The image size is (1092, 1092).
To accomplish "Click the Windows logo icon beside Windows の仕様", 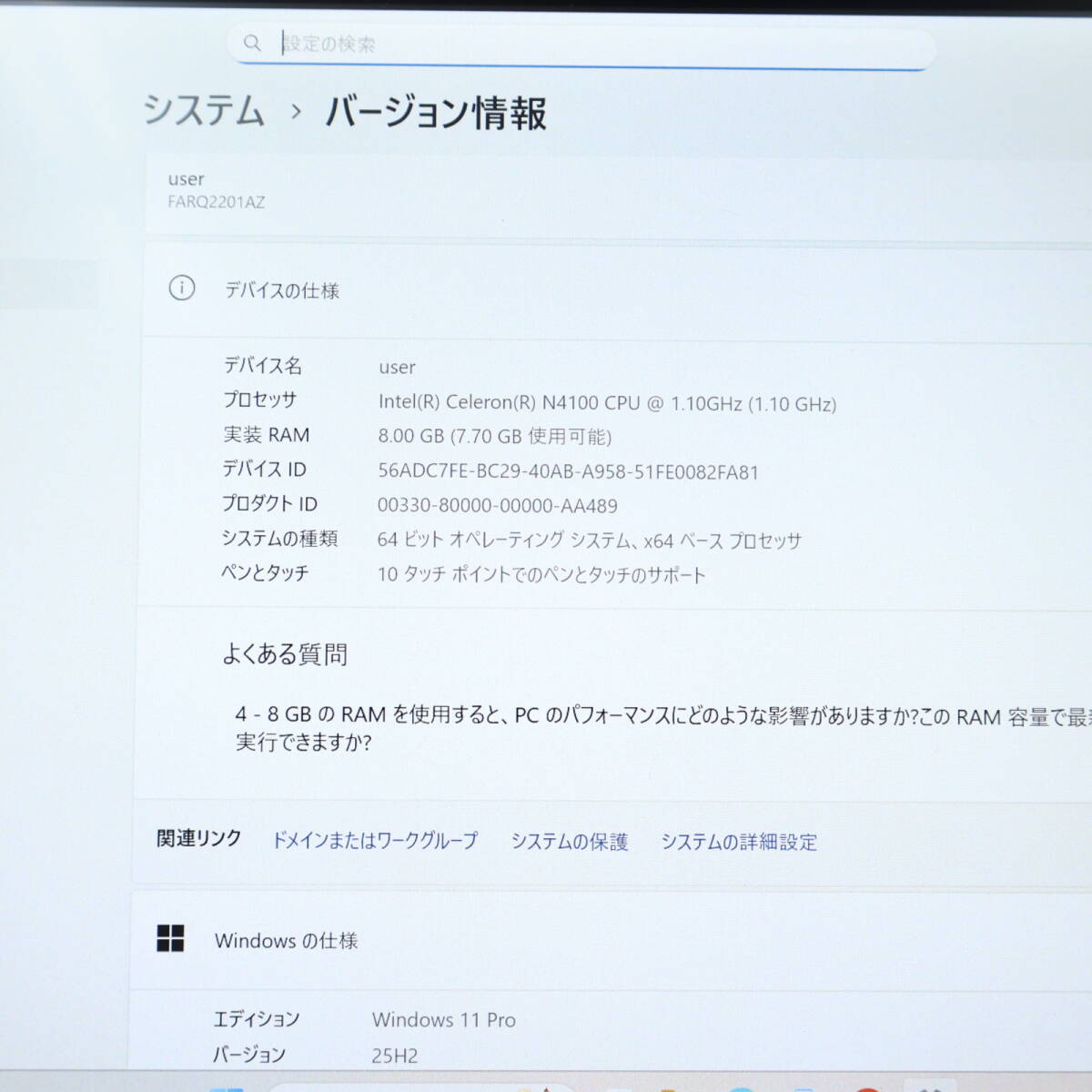I will coord(170,938).
